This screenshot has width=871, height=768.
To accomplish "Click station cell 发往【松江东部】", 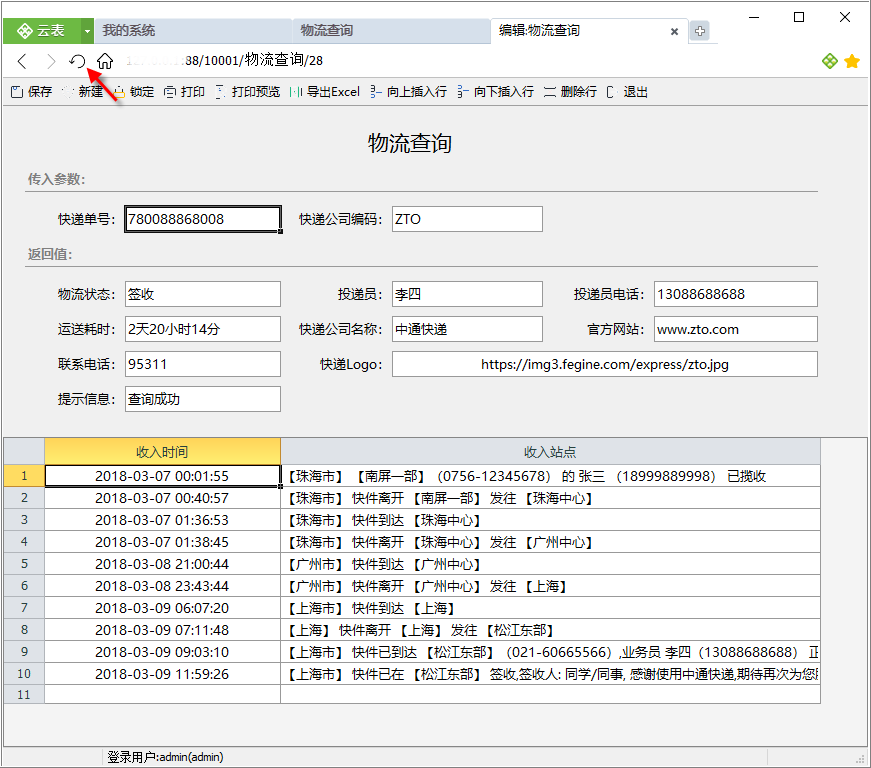I will pyautogui.click(x=550, y=630).
